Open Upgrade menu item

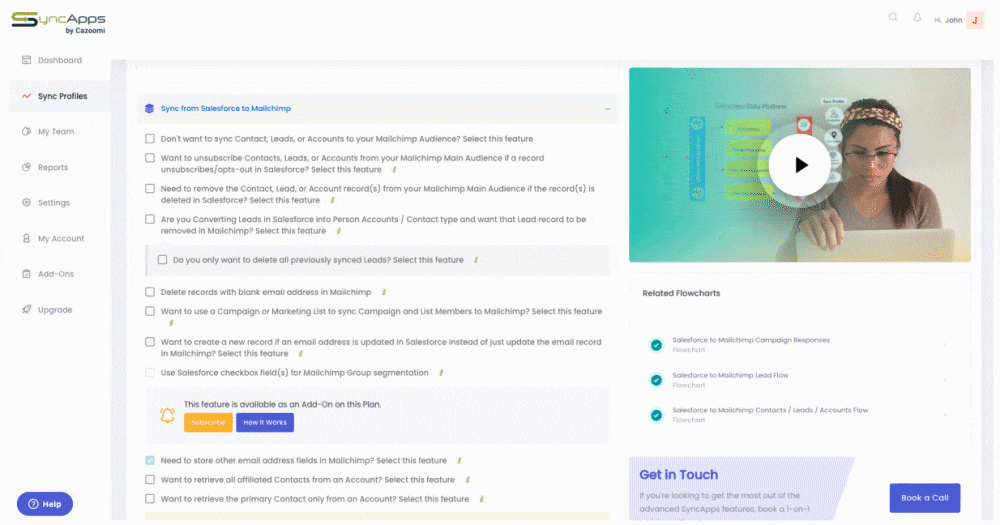click(55, 309)
